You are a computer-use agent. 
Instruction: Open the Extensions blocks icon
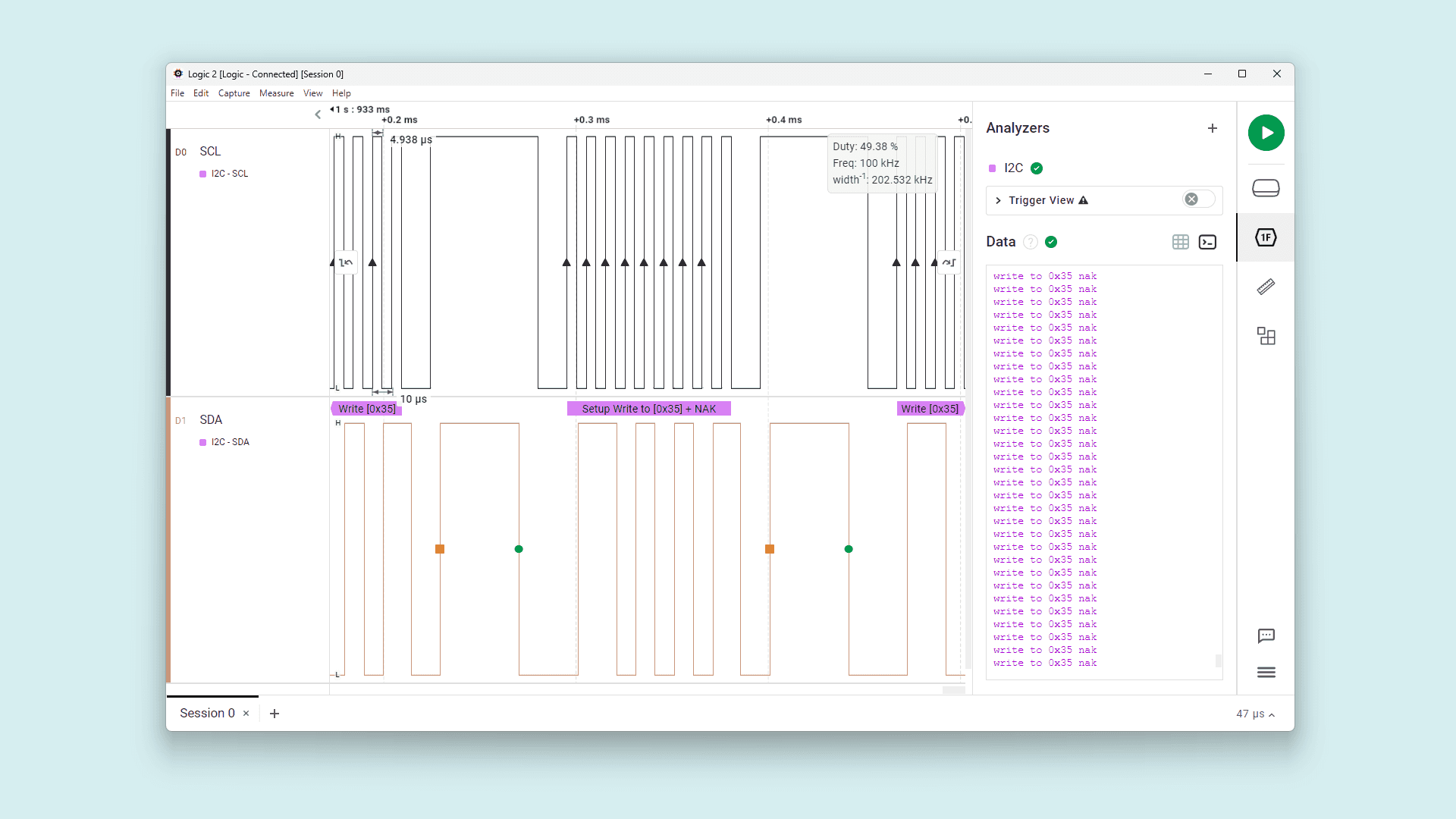click(x=1266, y=336)
